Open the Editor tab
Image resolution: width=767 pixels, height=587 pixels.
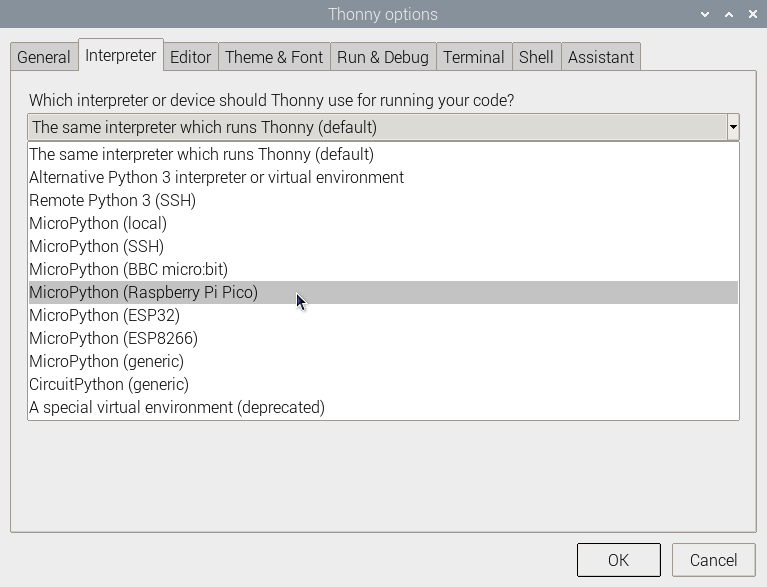tap(190, 57)
